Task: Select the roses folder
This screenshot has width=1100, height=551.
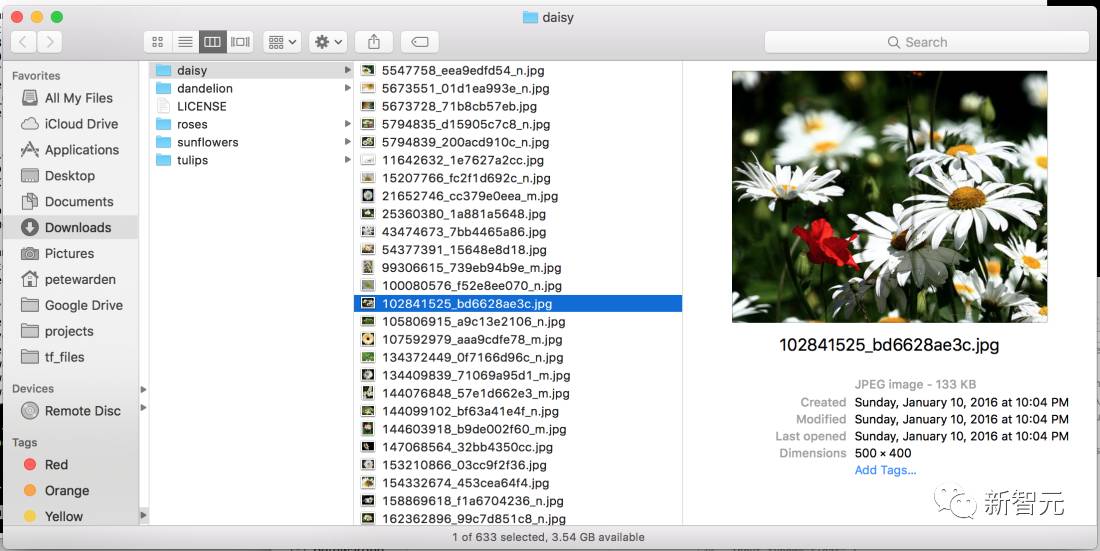Action: [x=251, y=124]
